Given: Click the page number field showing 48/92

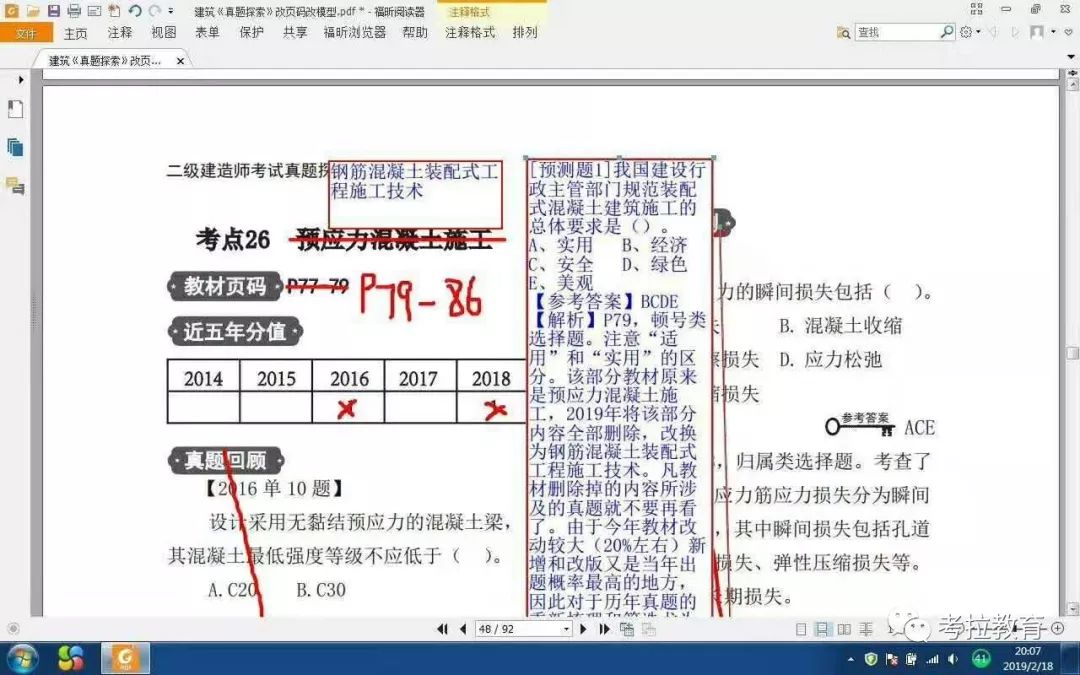Looking at the screenshot, I should (x=510, y=629).
